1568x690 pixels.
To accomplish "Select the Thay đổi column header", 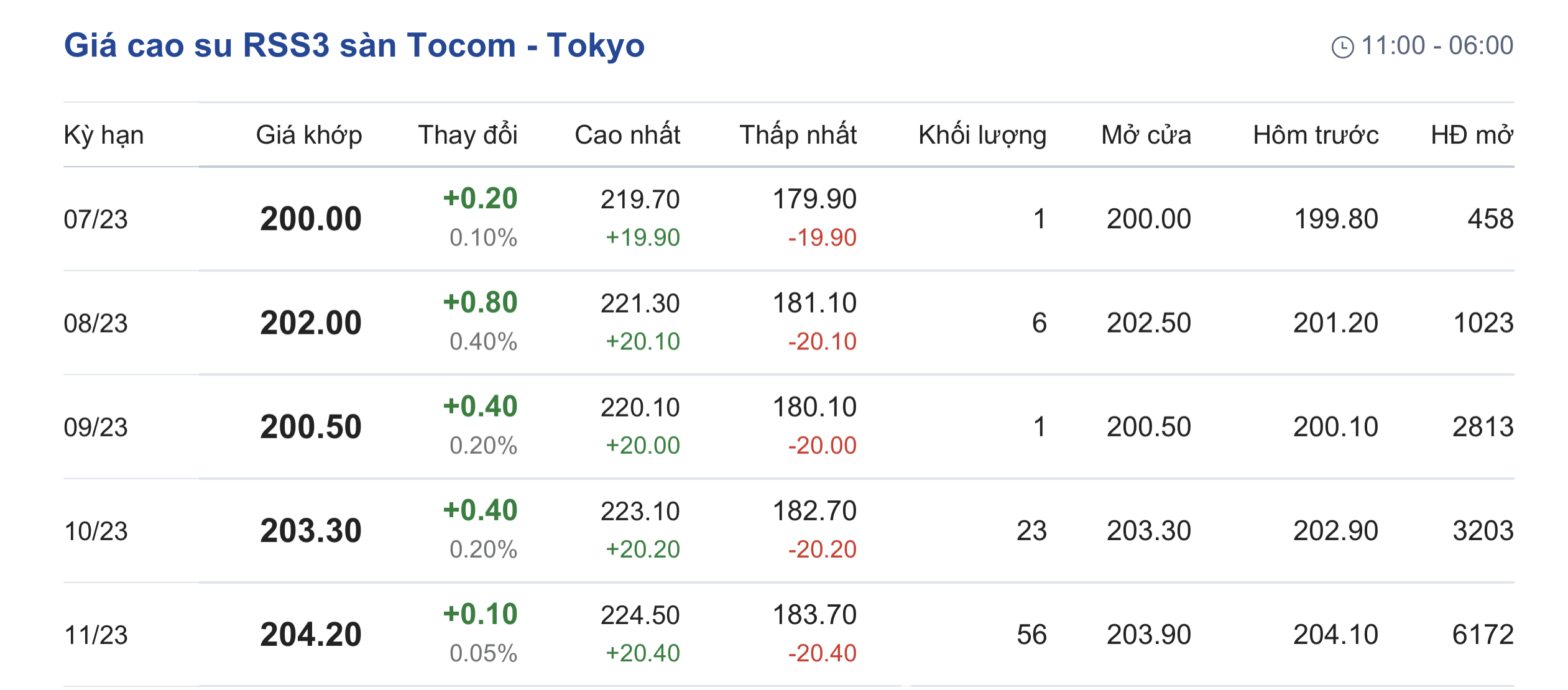I will click(x=468, y=135).
